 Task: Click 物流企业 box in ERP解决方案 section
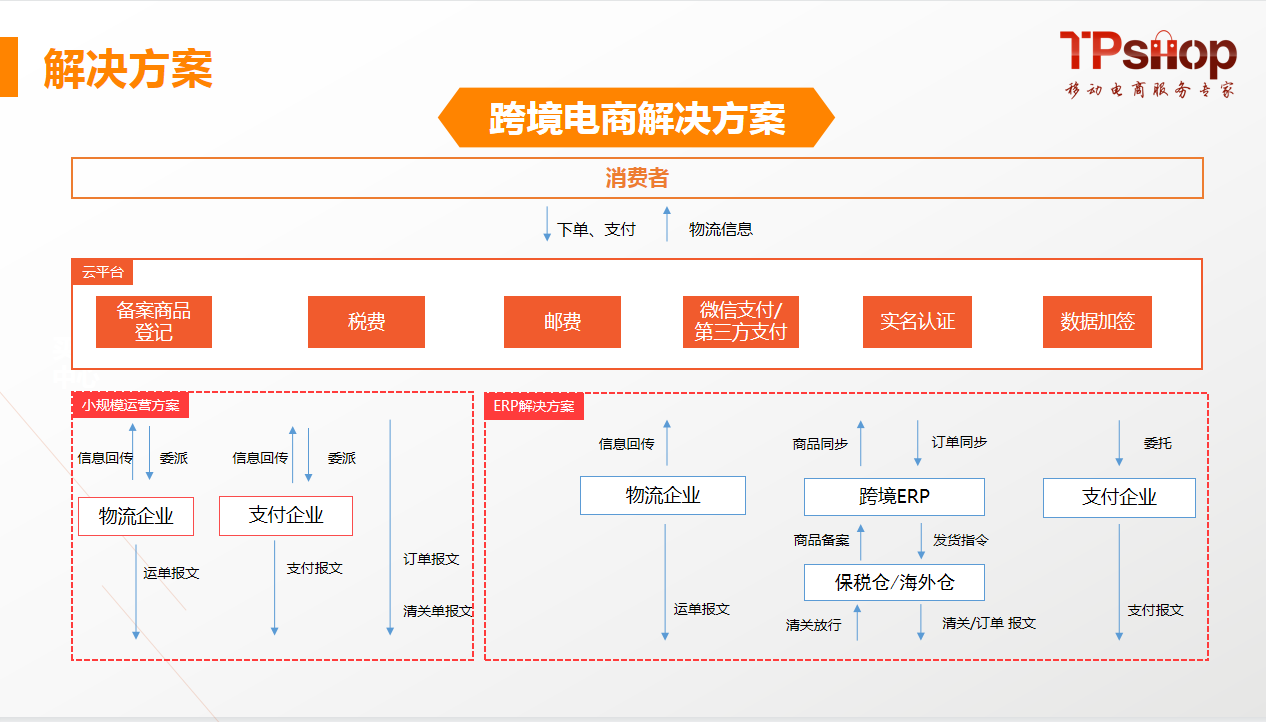pos(662,495)
